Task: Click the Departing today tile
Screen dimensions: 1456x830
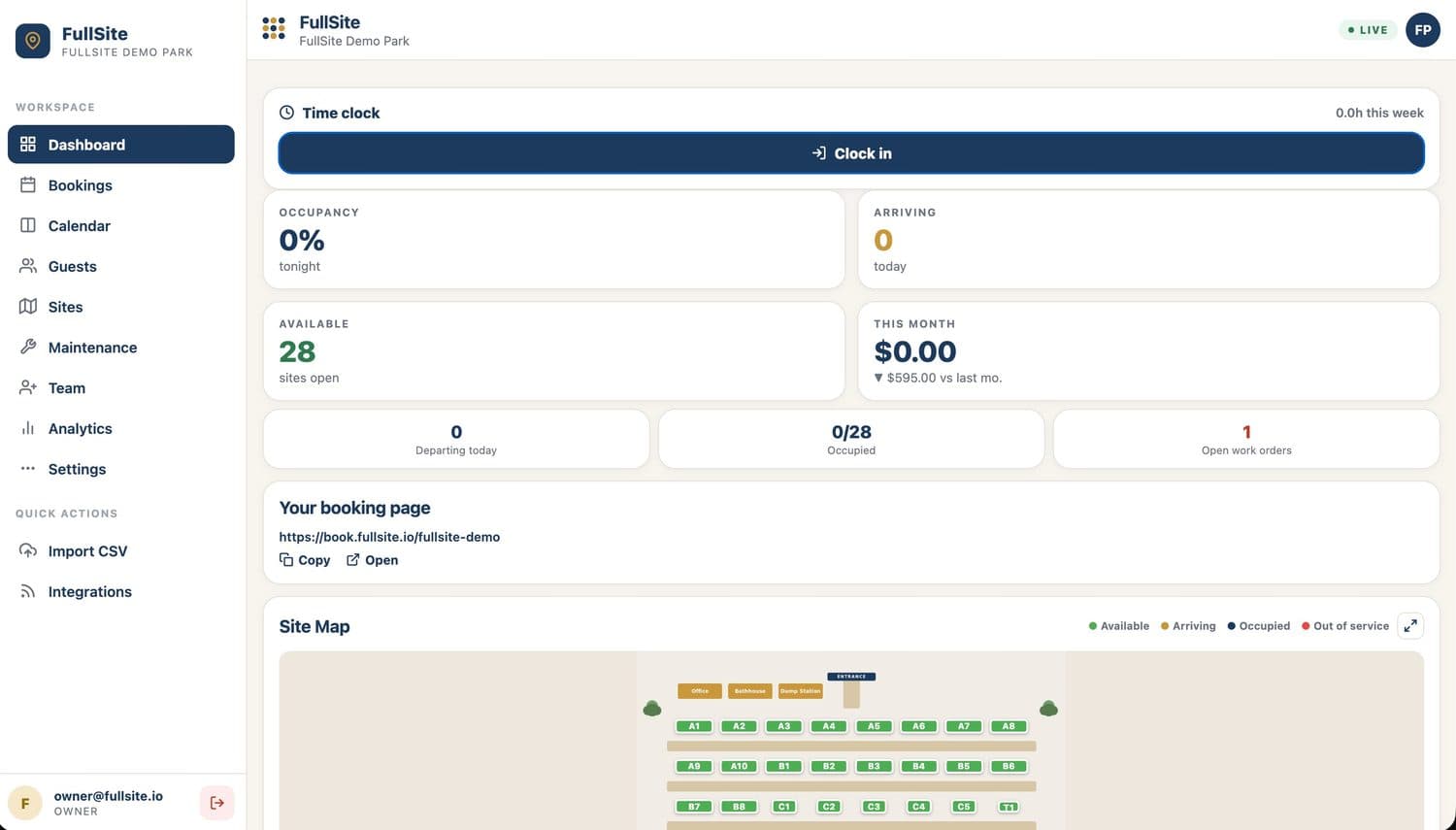Action: coord(456,439)
